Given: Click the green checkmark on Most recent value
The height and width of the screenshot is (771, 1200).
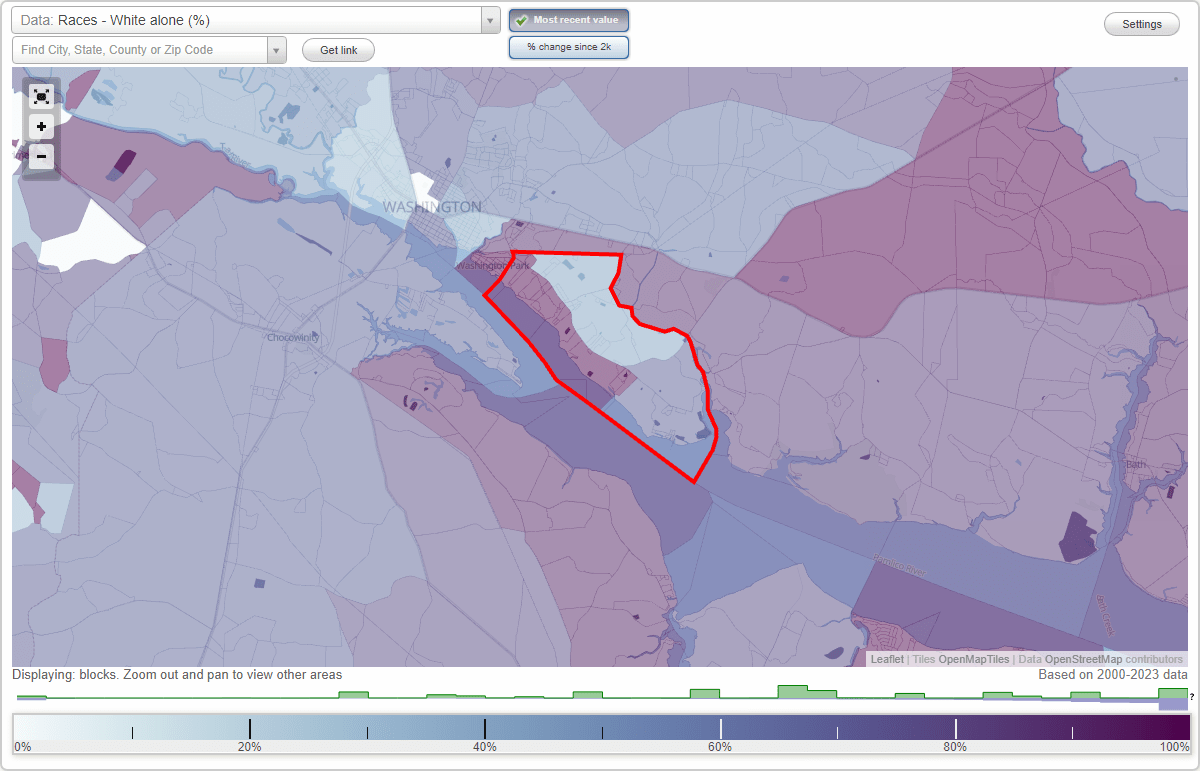Looking at the screenshot, I should point(521,19).
